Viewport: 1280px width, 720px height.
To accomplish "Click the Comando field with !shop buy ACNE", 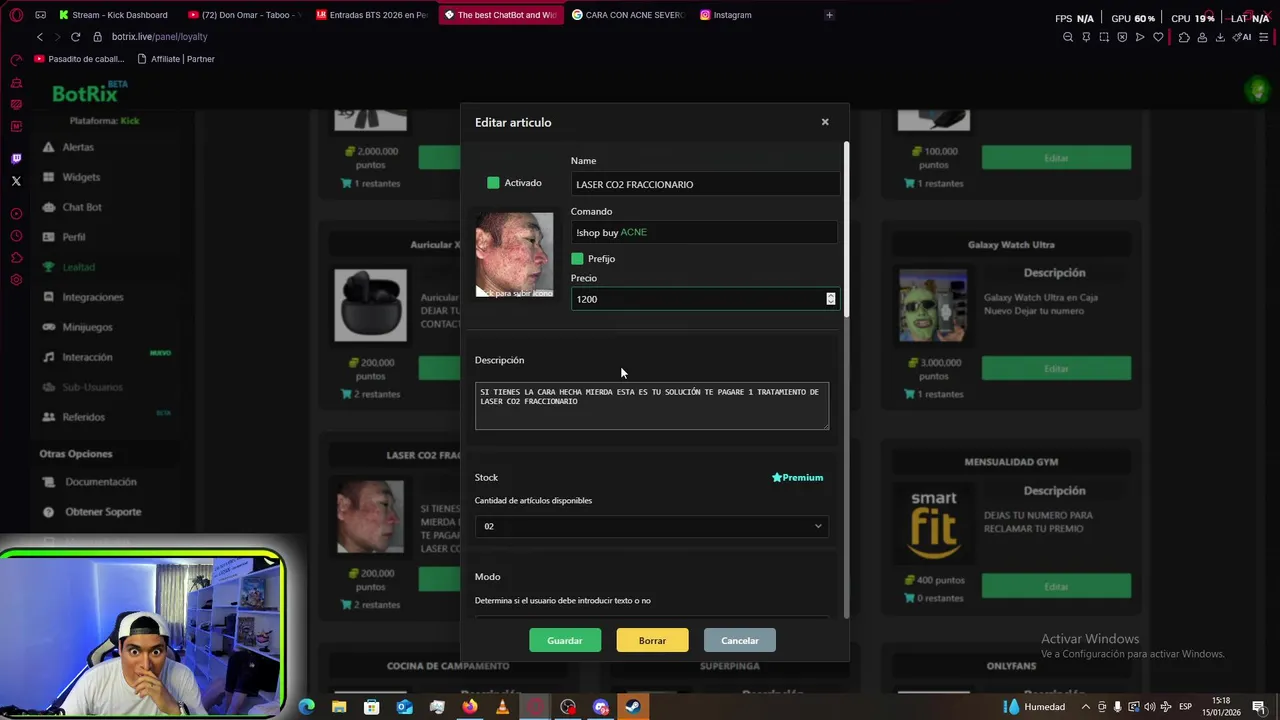I will (x=704, y=232).
